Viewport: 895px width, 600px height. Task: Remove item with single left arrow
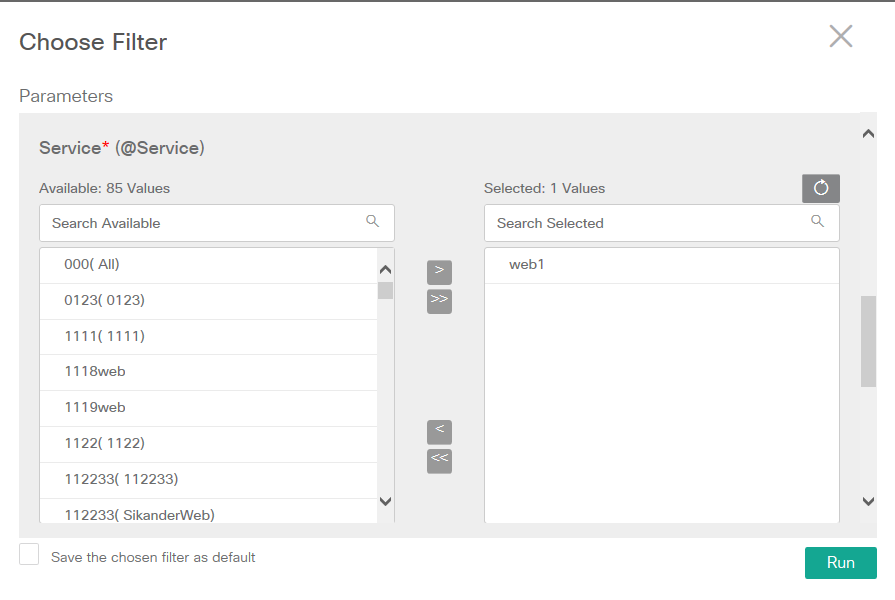(439, 431)
